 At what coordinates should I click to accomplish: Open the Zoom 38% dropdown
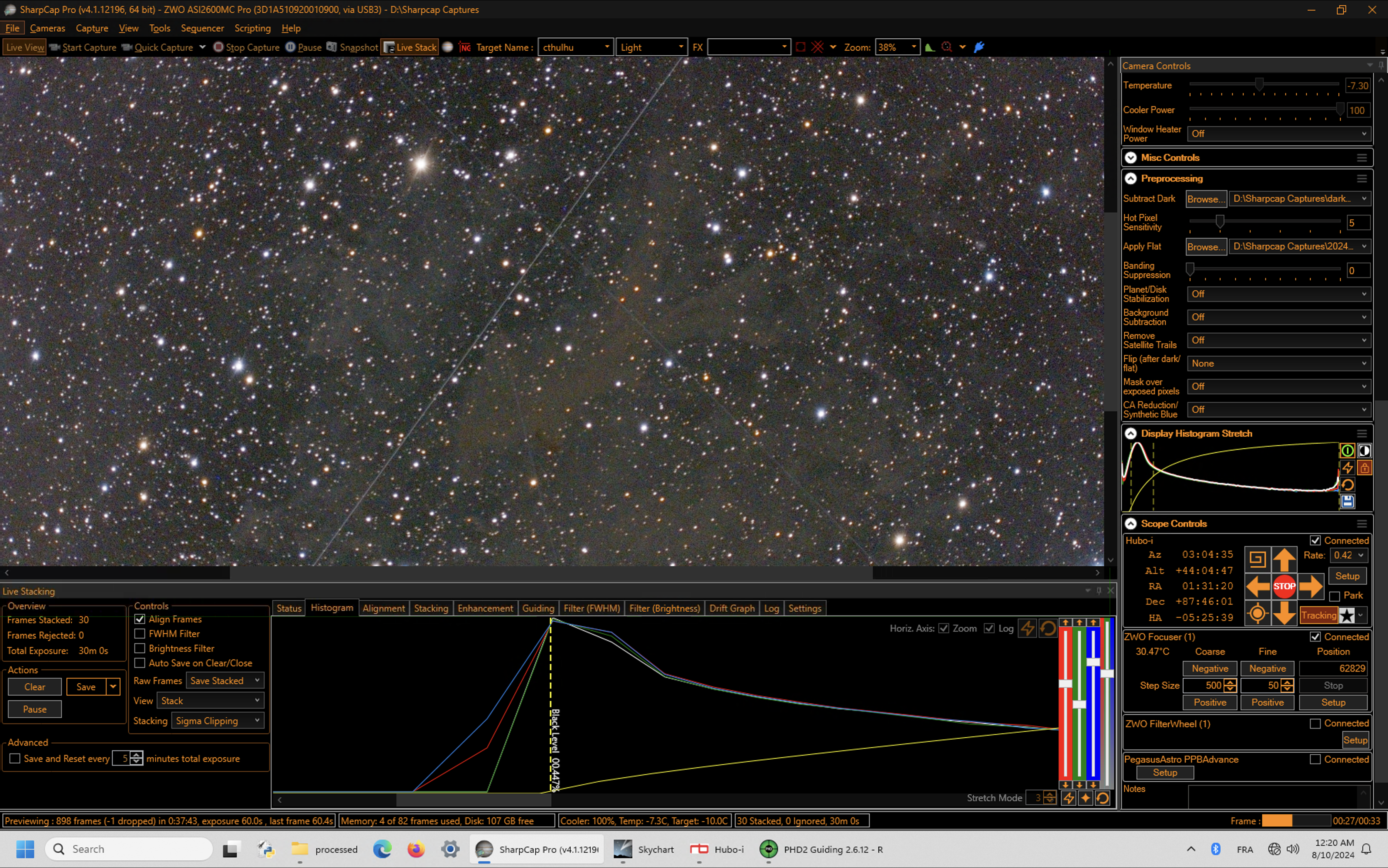(897, 47)
